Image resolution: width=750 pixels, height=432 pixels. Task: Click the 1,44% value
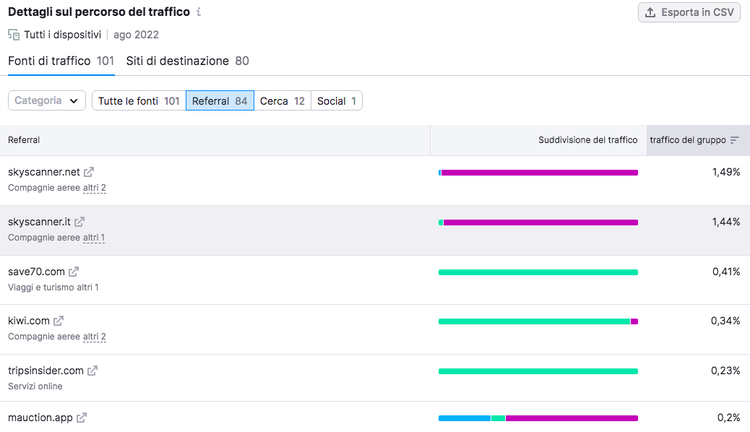[726, 222]
